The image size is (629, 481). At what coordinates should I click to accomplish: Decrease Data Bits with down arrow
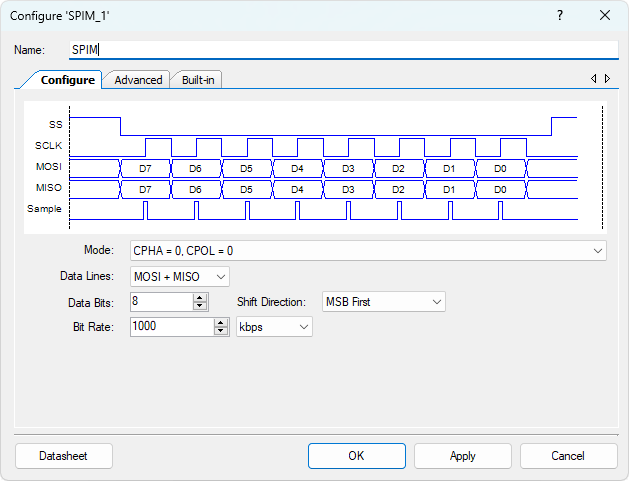click(200, 306)
